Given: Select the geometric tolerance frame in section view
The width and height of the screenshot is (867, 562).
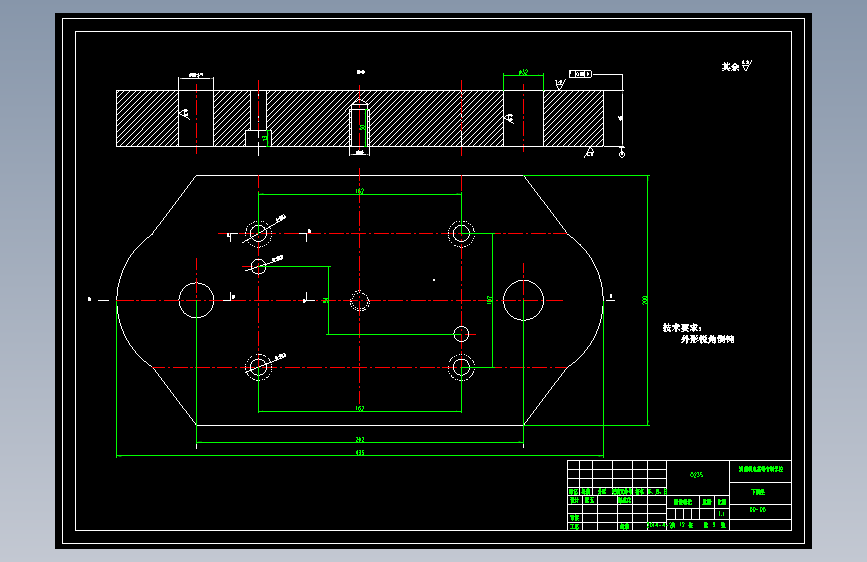Looking at the screenshot, I should (581, 74).
